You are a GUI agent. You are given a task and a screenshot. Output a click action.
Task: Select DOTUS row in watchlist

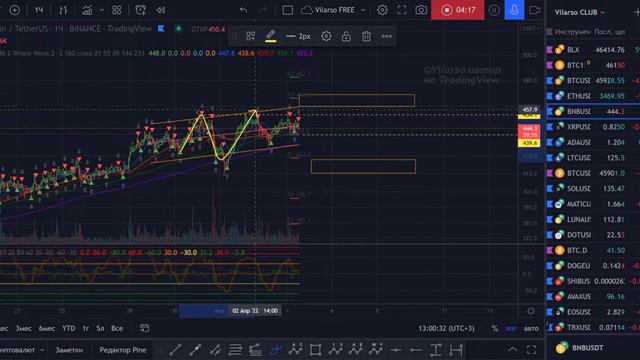(x=593, y=235)
